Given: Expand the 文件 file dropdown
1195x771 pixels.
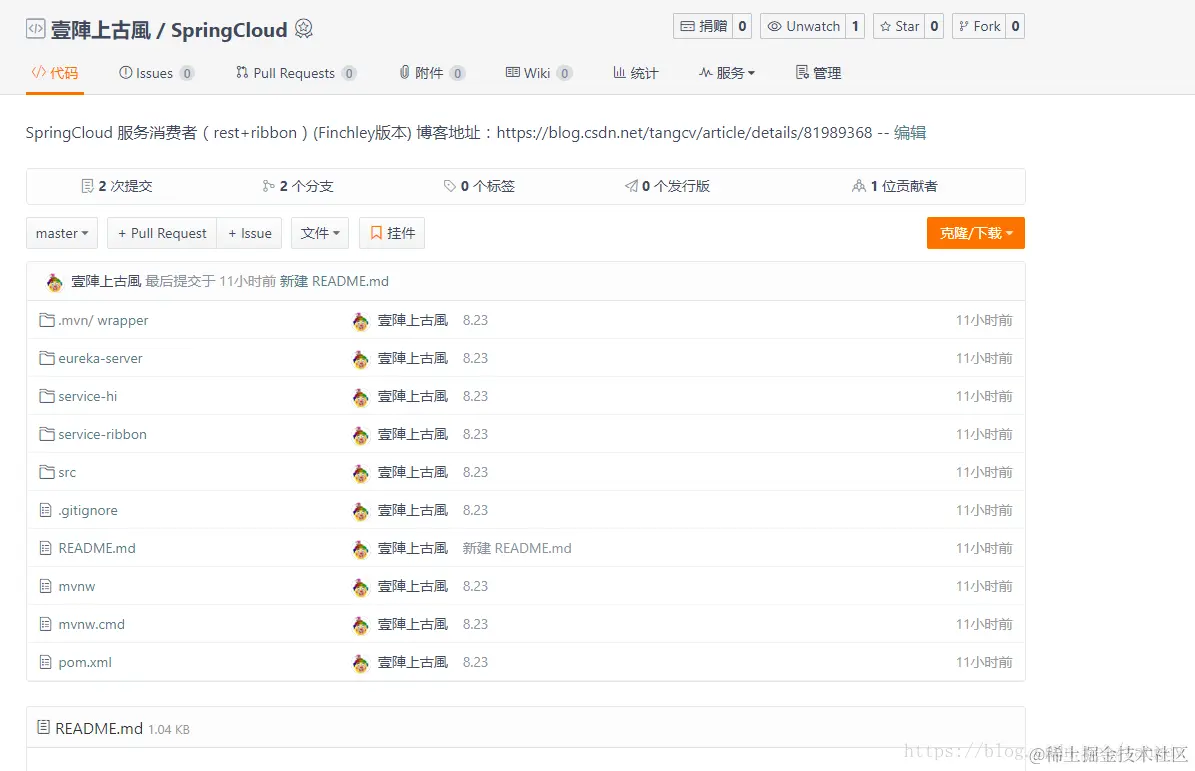Looking at the screenshot, I should coord(320,233).
